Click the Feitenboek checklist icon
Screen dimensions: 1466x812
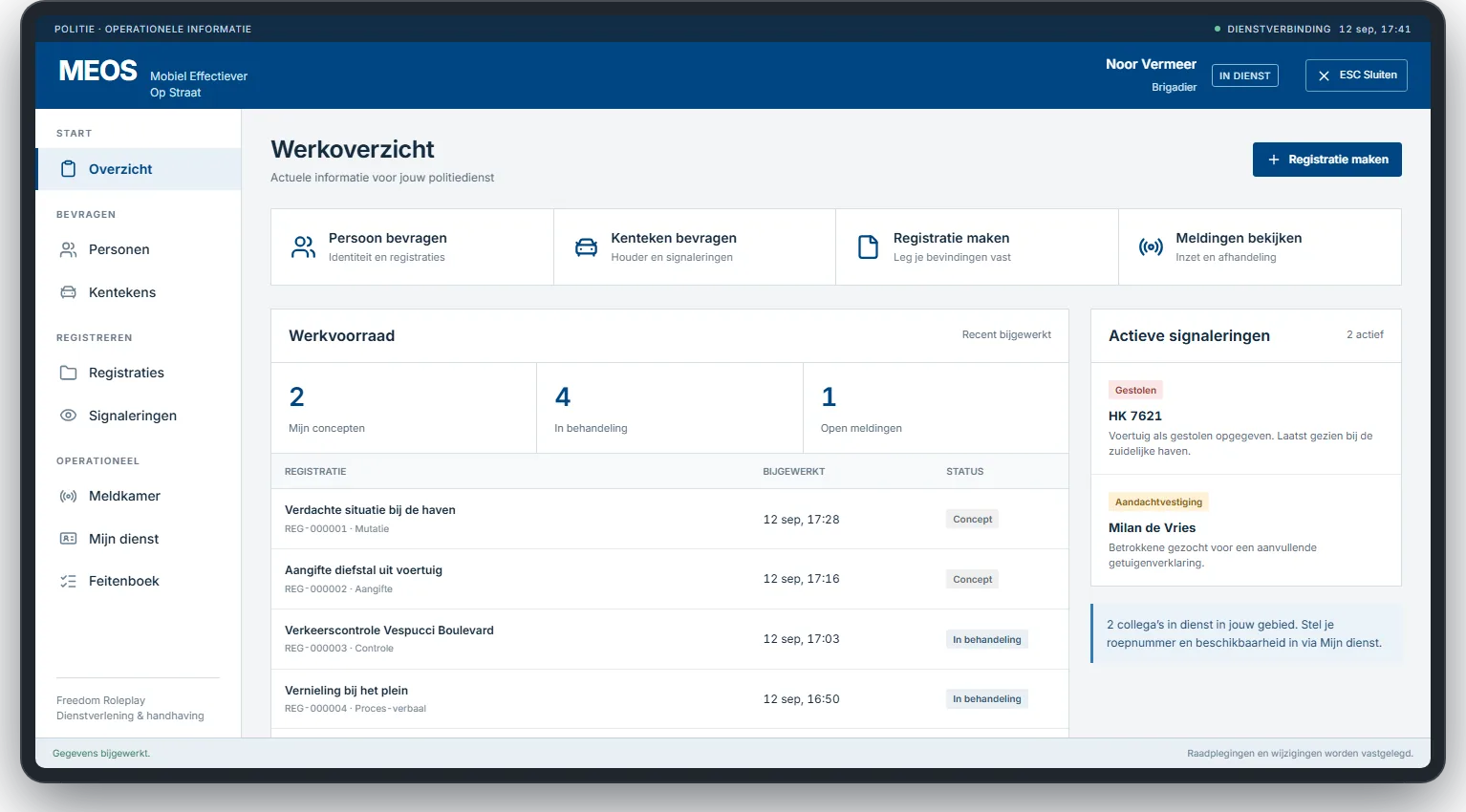[x=68, y=581]
